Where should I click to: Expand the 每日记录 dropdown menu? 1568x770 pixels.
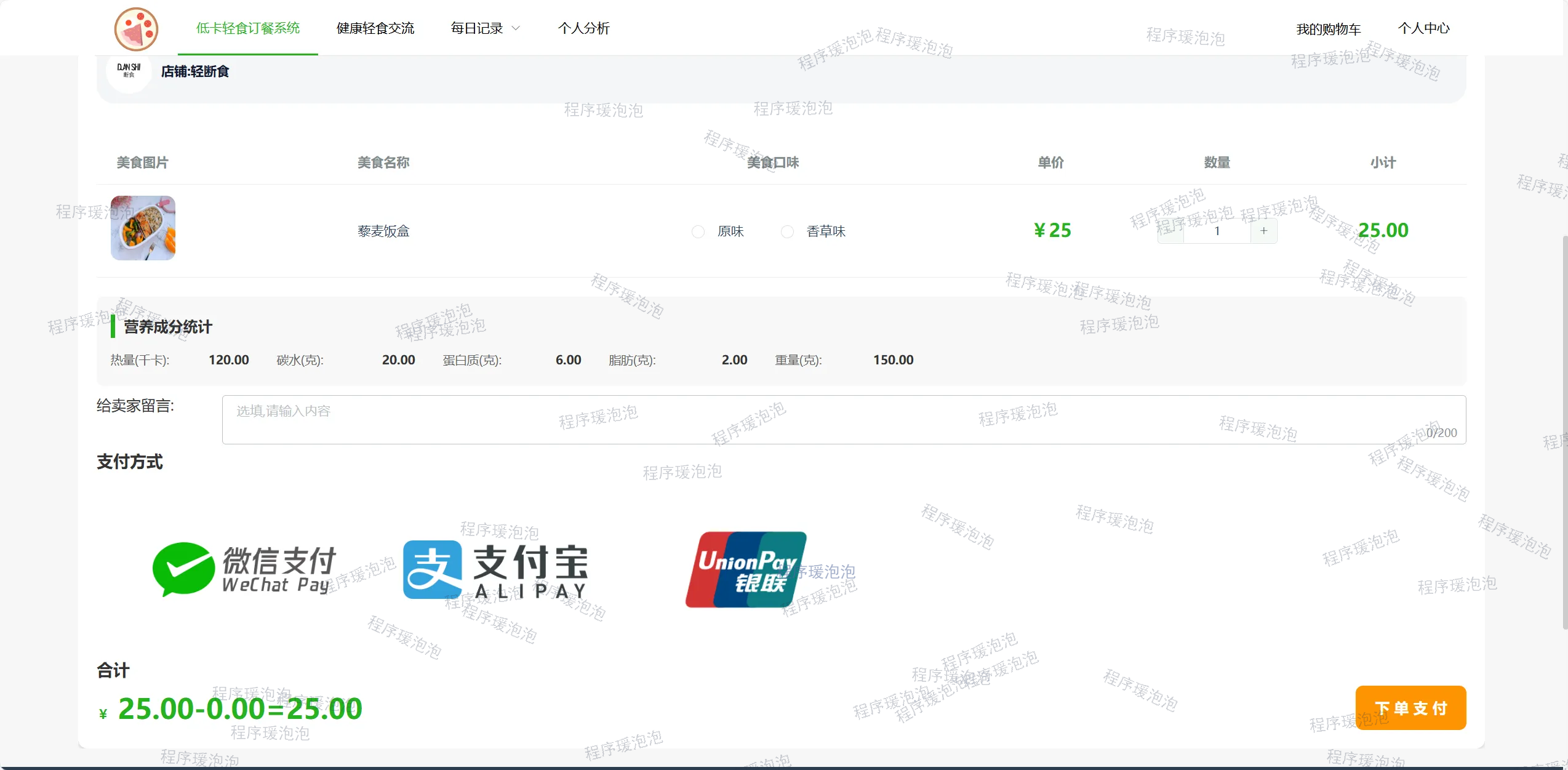point(477,28)
